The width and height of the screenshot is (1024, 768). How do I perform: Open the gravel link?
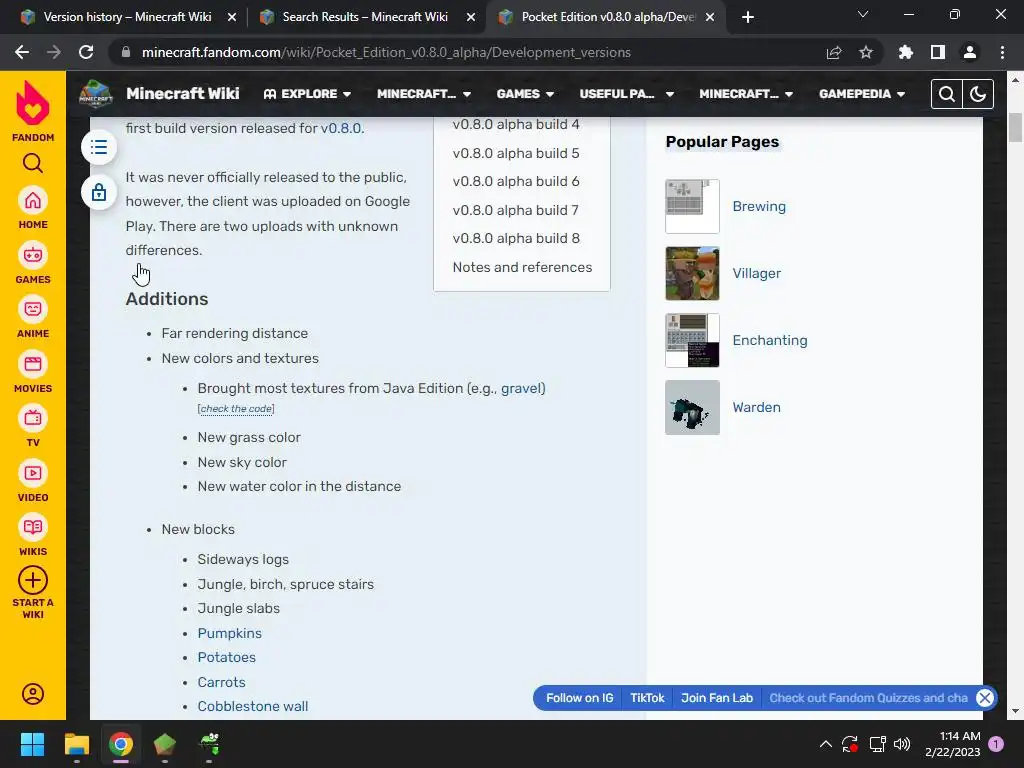[x=521, y=388]
